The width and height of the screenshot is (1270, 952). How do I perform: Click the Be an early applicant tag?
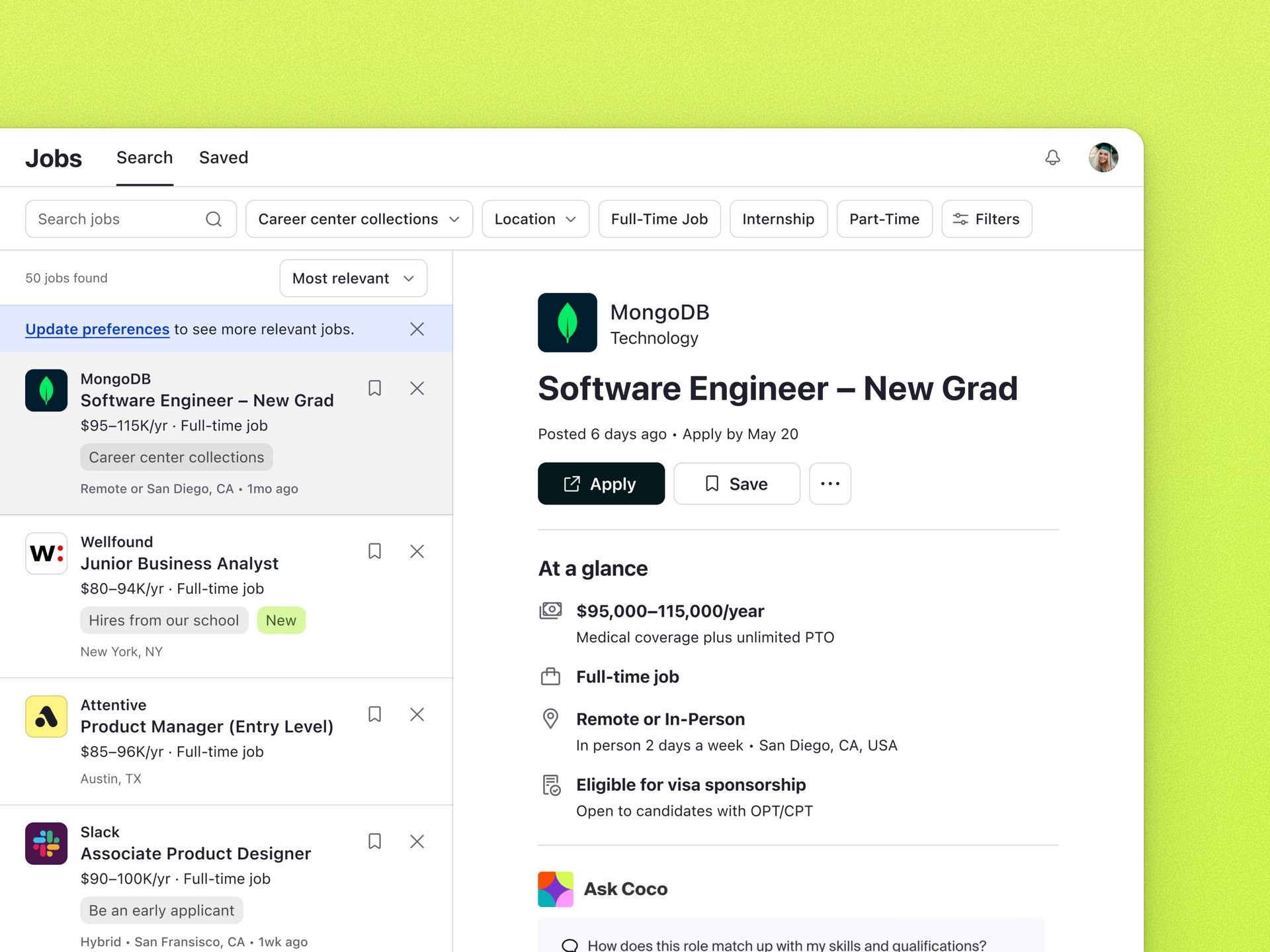161,910
